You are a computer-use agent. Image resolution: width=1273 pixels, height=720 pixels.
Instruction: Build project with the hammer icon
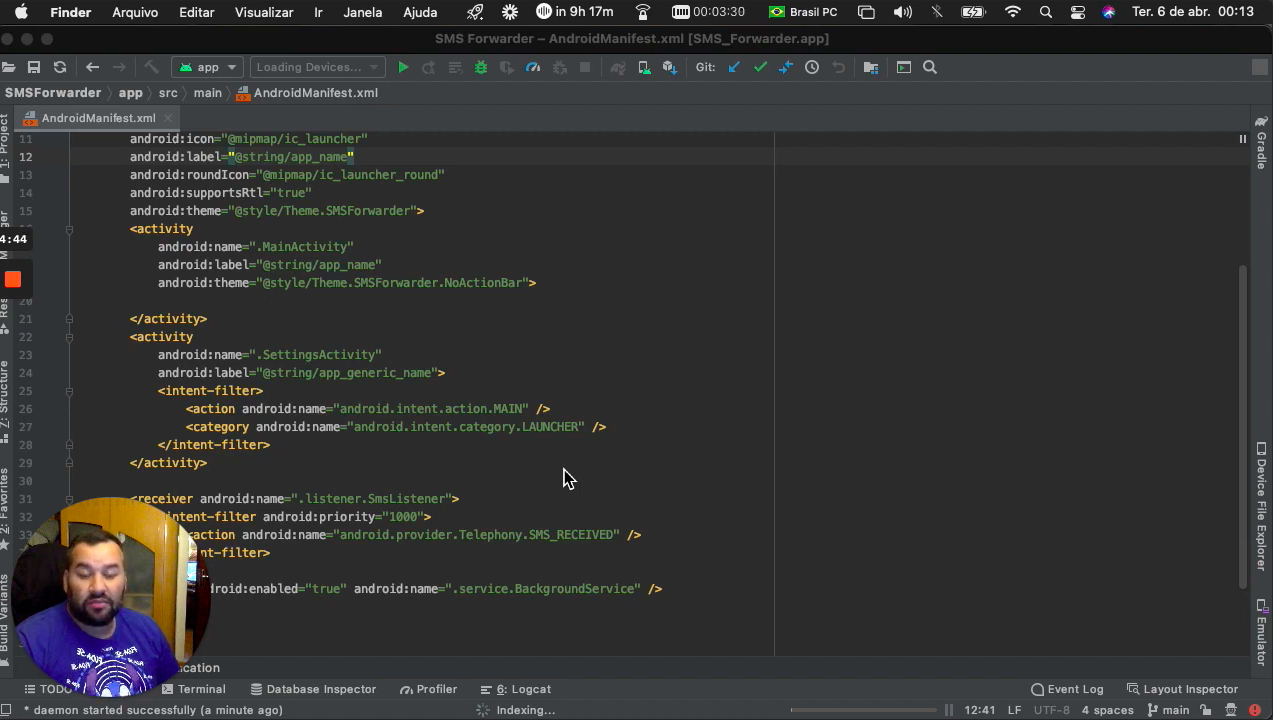152,67
